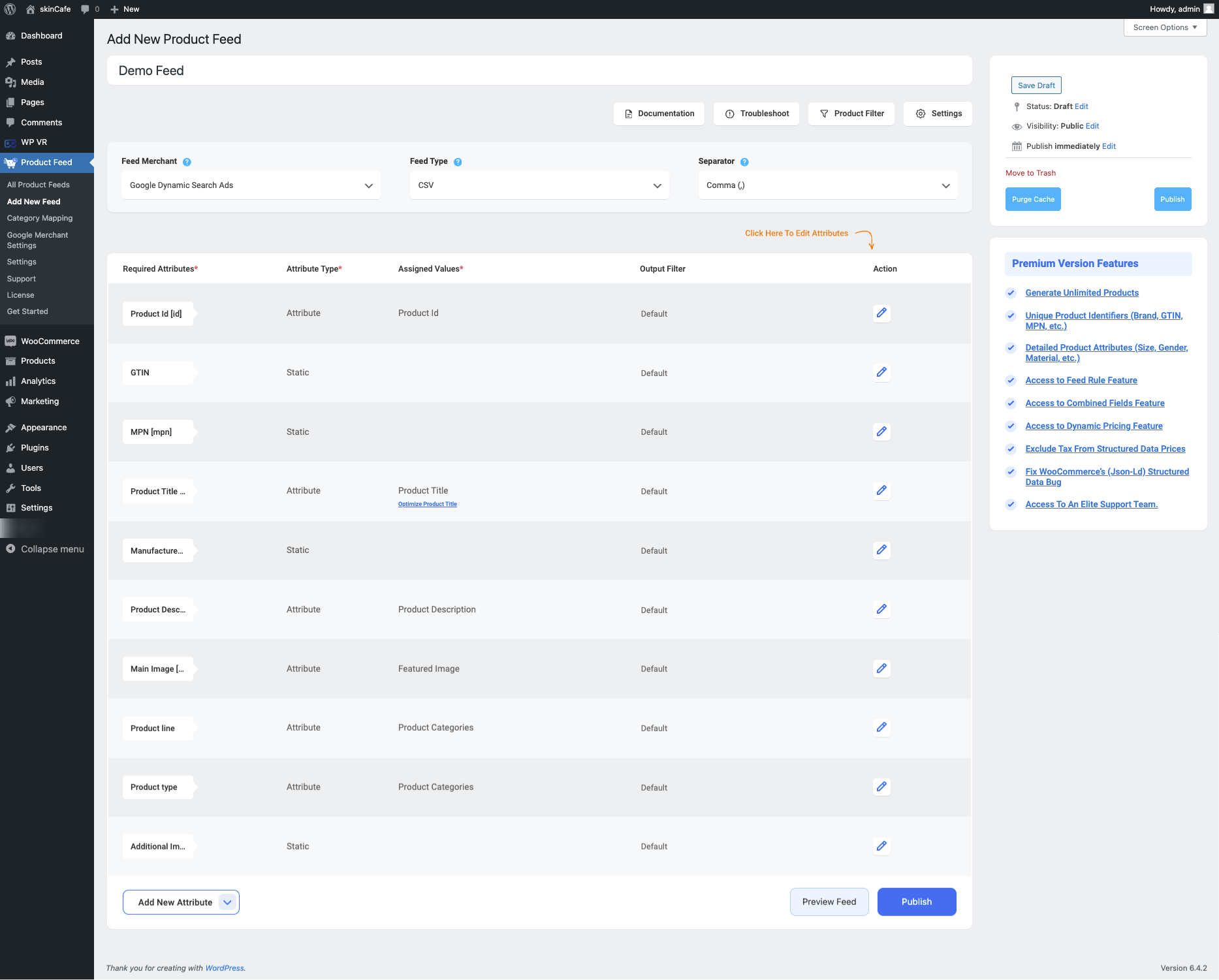Viewport: 1219px width, 980px height.
Task: Open Analytics menu item
Action: tap(47, 381)
